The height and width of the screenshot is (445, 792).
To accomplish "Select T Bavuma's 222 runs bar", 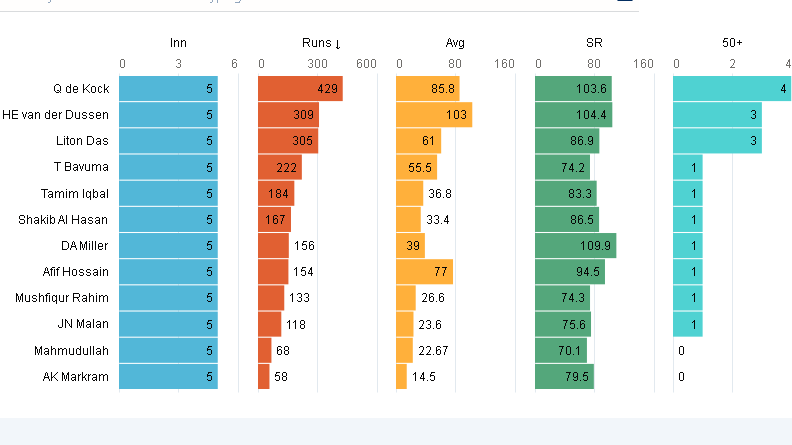I will pyautogui.click(x=279, y=167).
